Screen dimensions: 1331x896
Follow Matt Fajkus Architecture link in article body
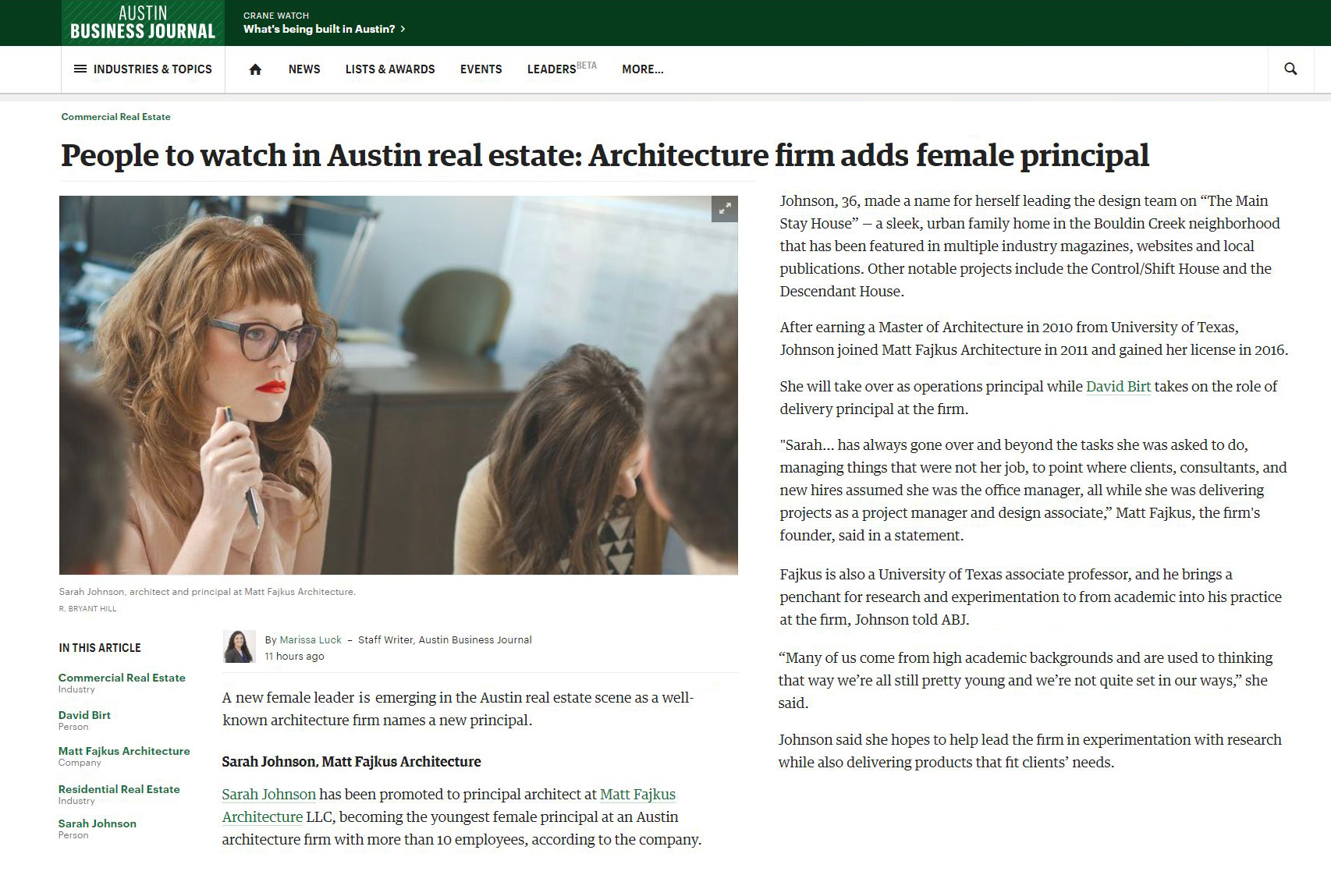[x=449, y=806]
